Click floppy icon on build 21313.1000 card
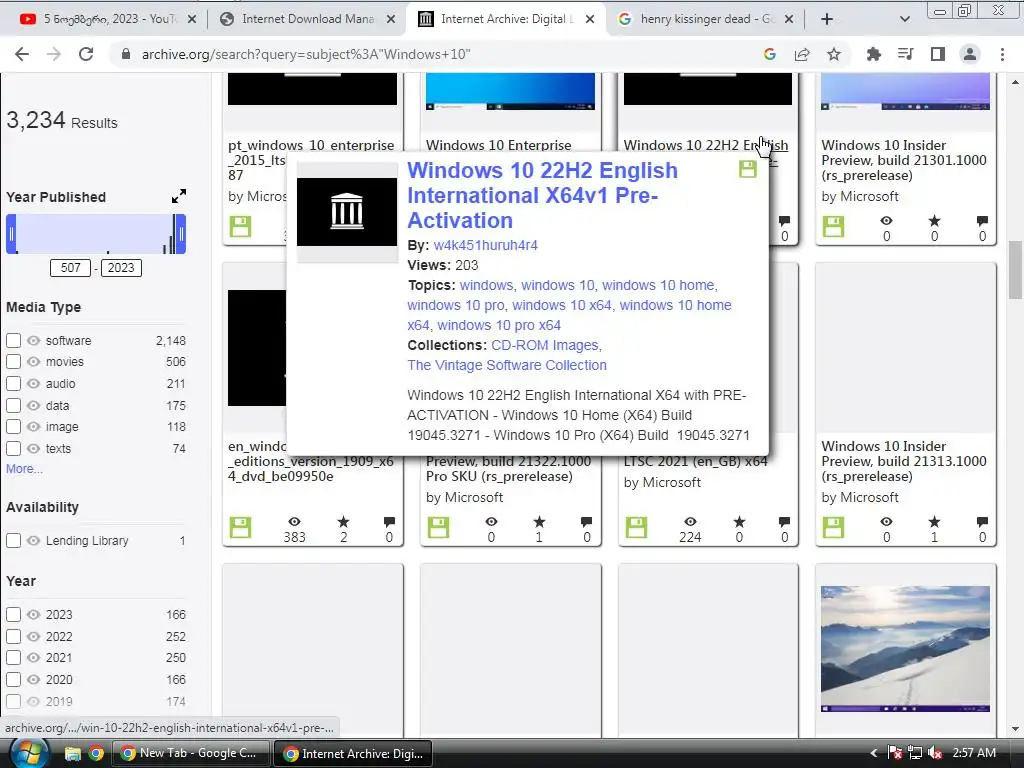This screenshot has width=1024, height=768. click(x=833, y=528)
